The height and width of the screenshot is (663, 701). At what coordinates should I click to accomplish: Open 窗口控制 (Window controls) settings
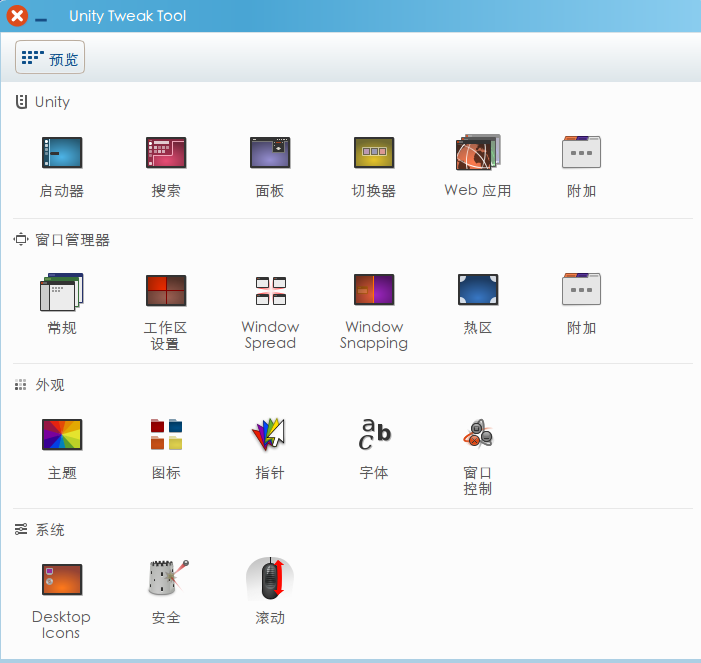coord(478,435)
